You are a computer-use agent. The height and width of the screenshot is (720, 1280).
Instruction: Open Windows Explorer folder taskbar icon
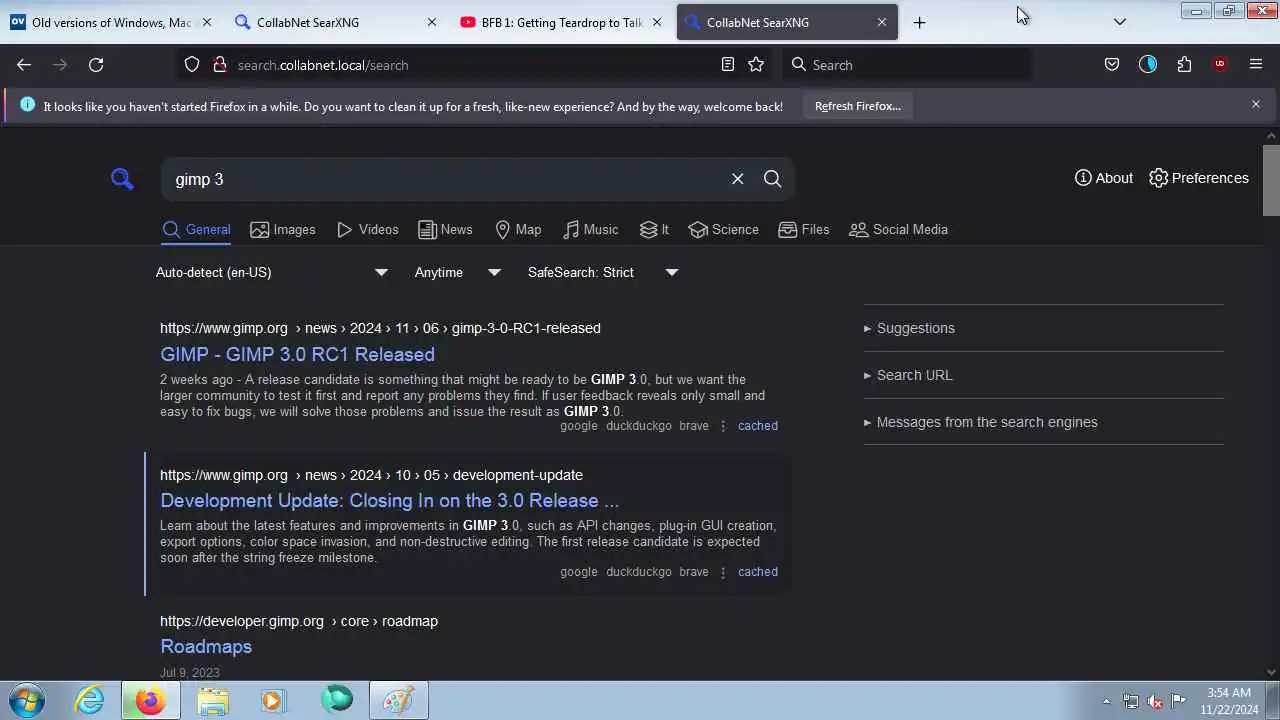(x=212, y=700)
